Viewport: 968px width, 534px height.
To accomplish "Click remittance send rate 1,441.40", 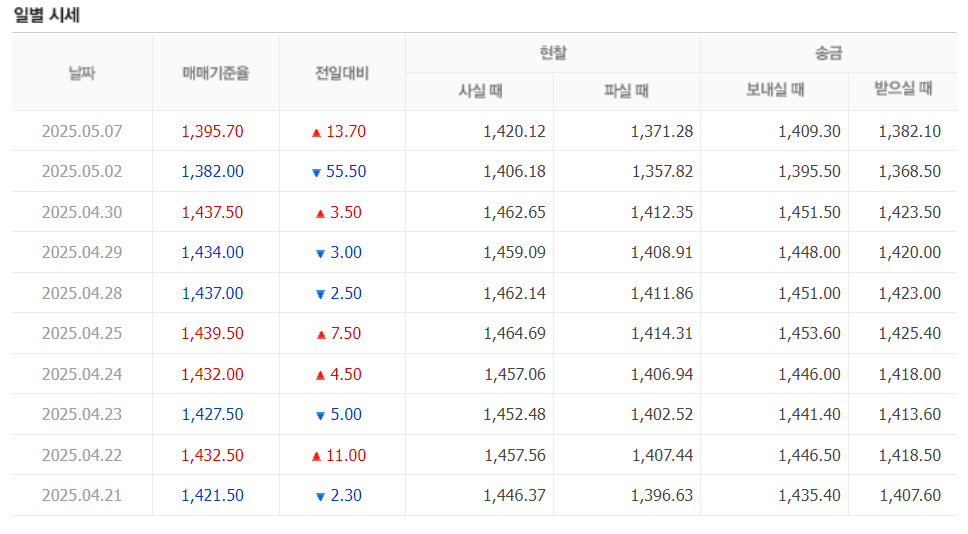I will 809,414.
